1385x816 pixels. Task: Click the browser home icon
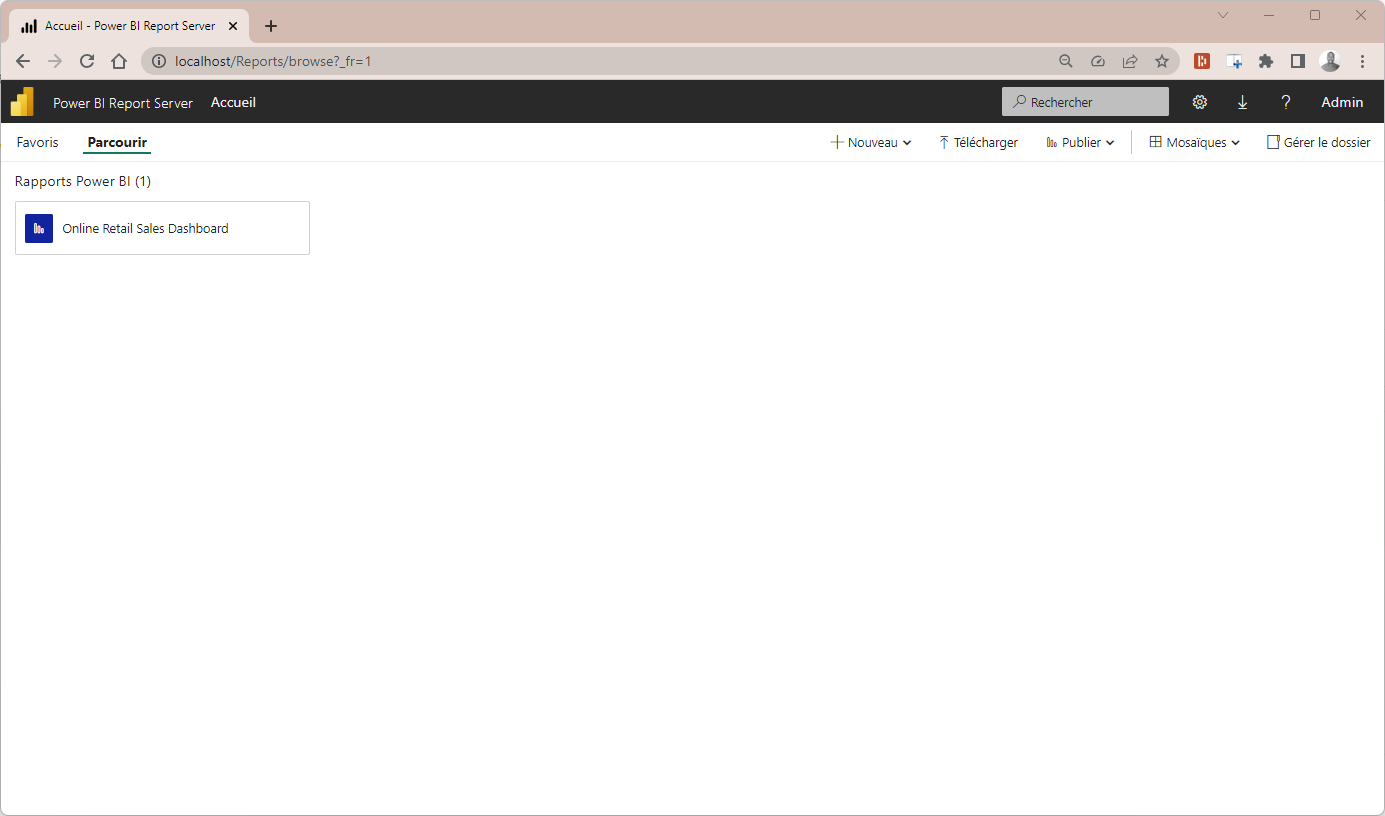point(119,61)
